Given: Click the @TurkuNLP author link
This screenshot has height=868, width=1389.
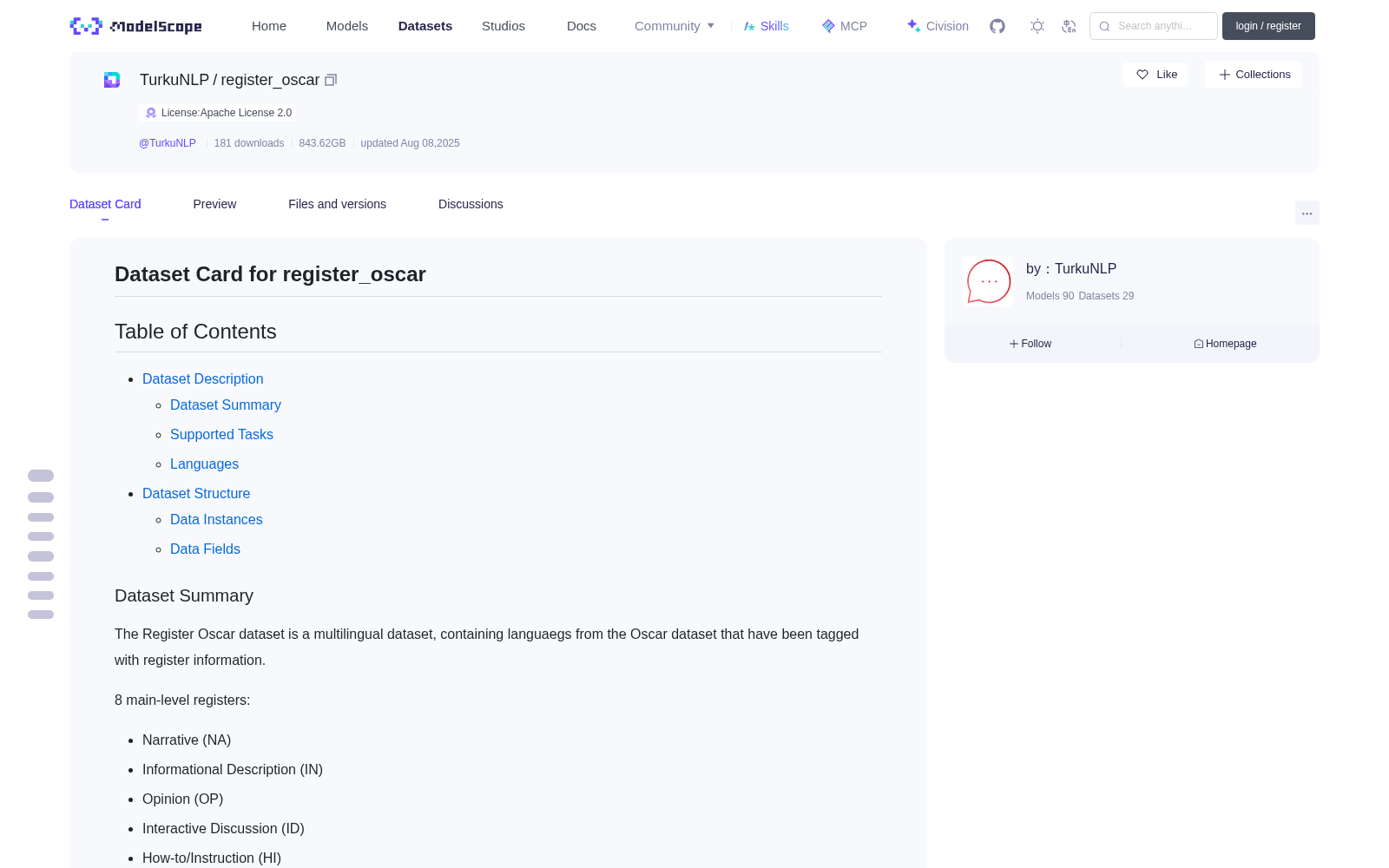Looking at the screenshot, I should click(168, 143).
